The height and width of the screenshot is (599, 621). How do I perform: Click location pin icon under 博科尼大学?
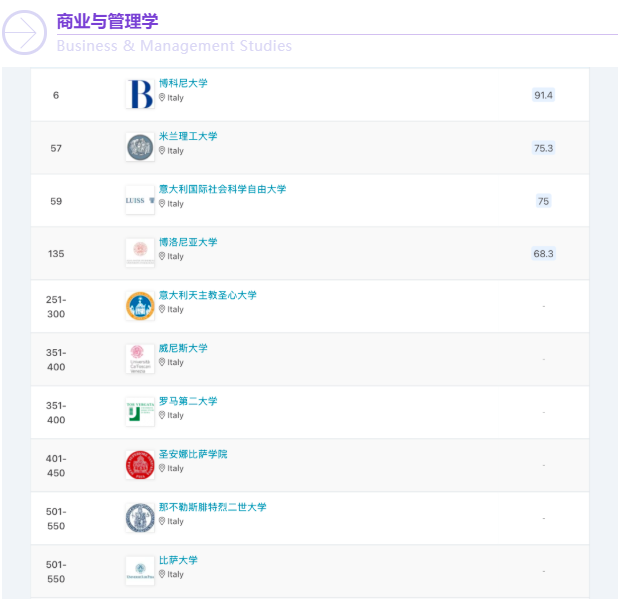pyautogui.click(x=162, y=97)
